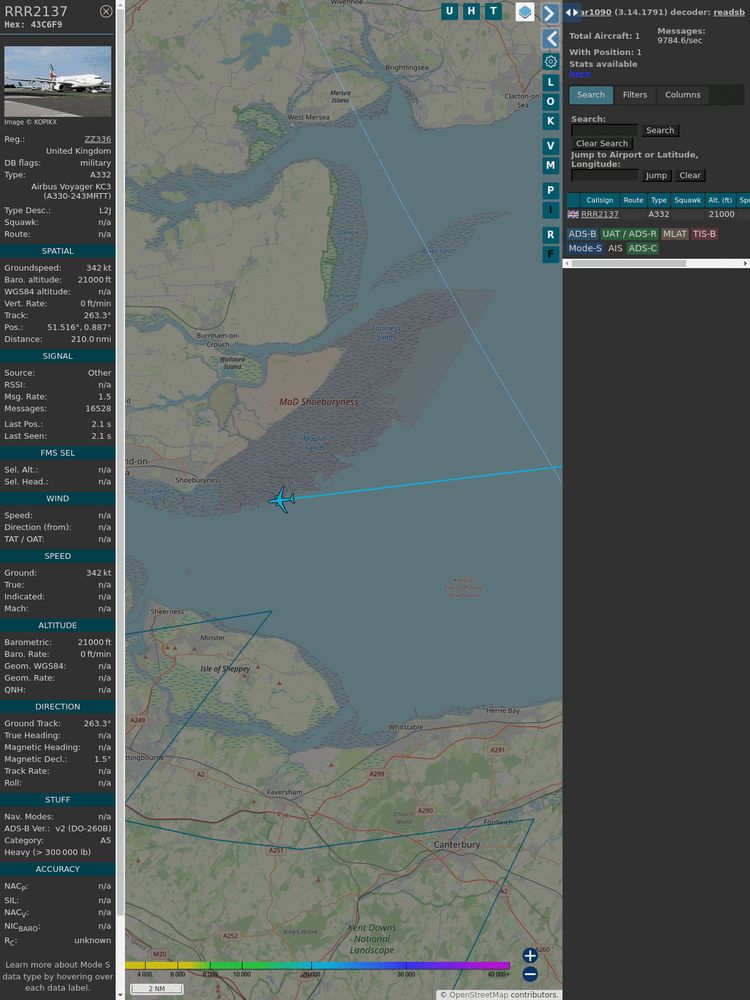Zoom out with the minus button
Viewport: 750px width, 1000px height.
coord(530,974)
